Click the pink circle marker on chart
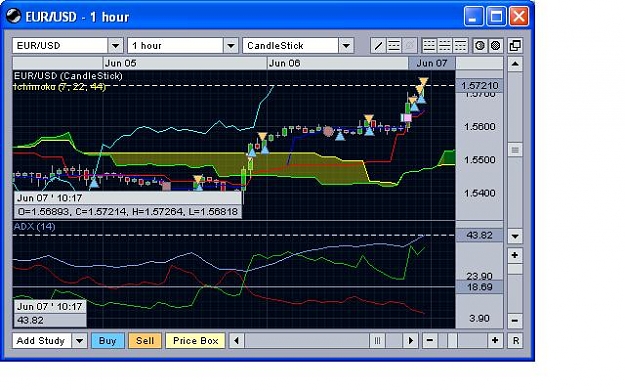 click(x=328, y=131)
